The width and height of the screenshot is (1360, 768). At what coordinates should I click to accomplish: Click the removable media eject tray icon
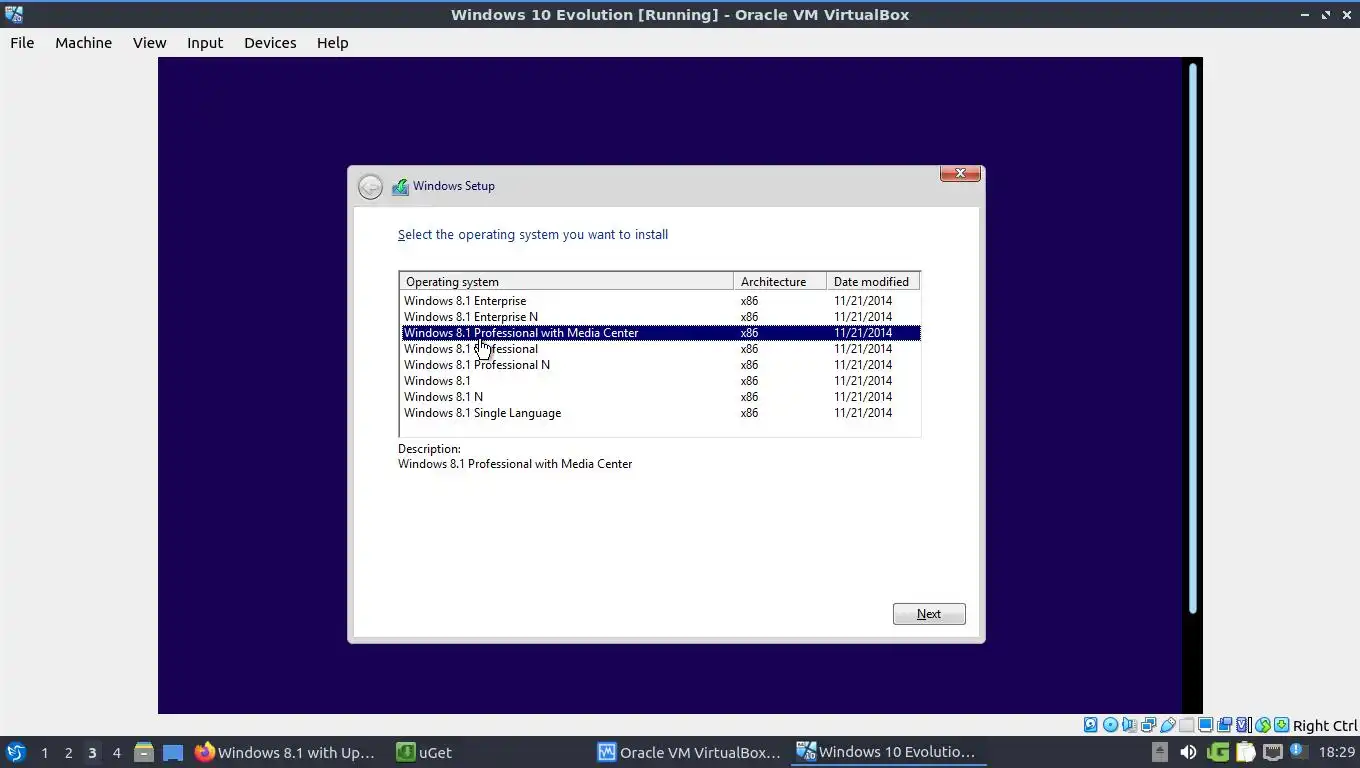pyautogui.click(x=1160, y=752)
